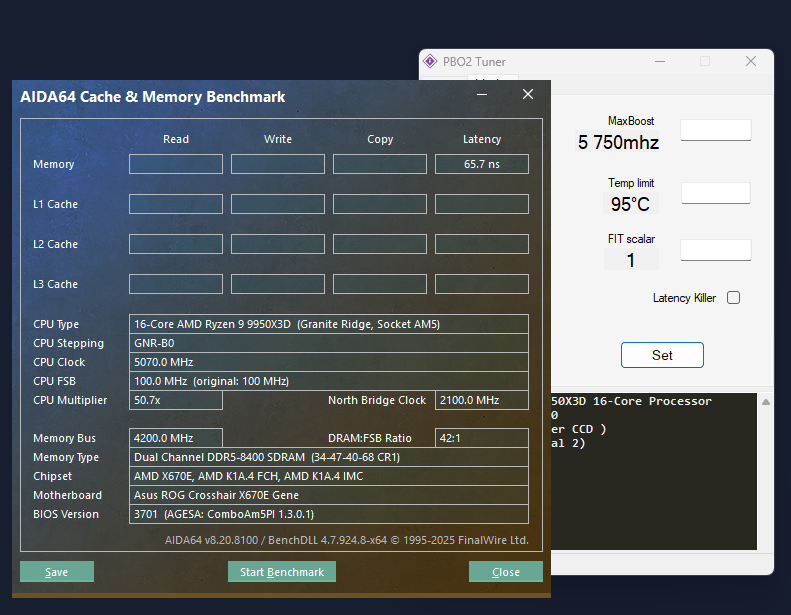Close the PBO2 Tuner window
Viewport: 791px width, 615px height.
coord(751,62)
